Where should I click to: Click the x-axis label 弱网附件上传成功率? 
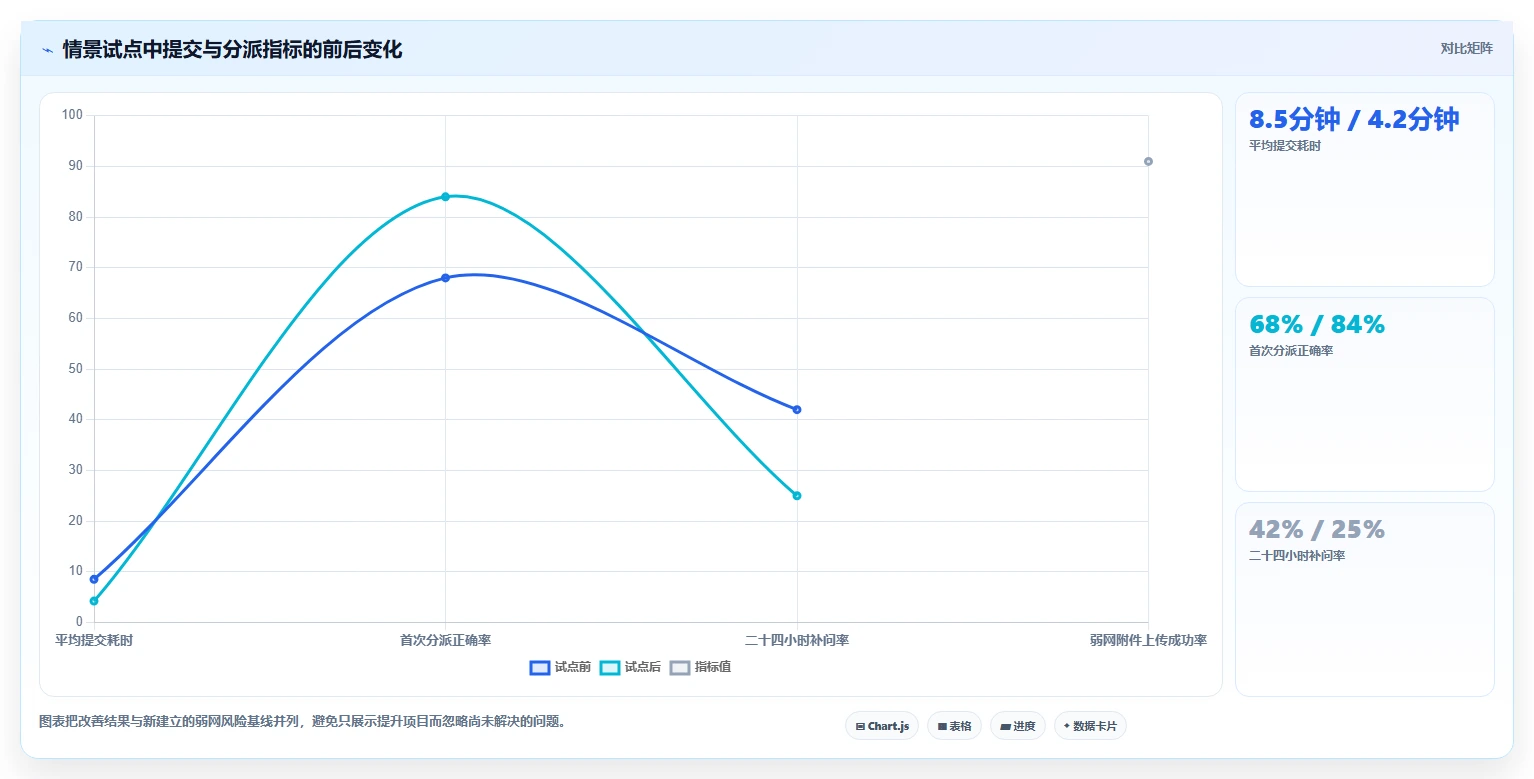point(1148,640)
